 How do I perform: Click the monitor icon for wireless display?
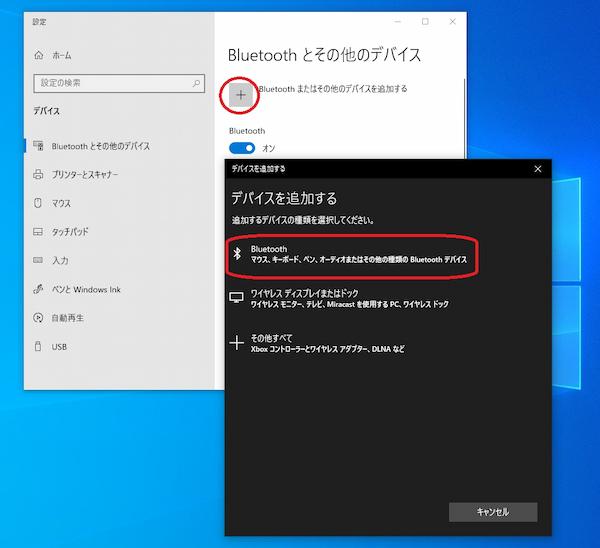236,297
